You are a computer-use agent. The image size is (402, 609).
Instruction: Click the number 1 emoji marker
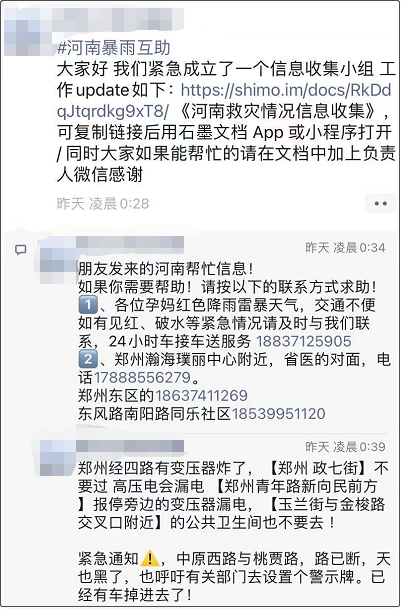click(87, 305)
